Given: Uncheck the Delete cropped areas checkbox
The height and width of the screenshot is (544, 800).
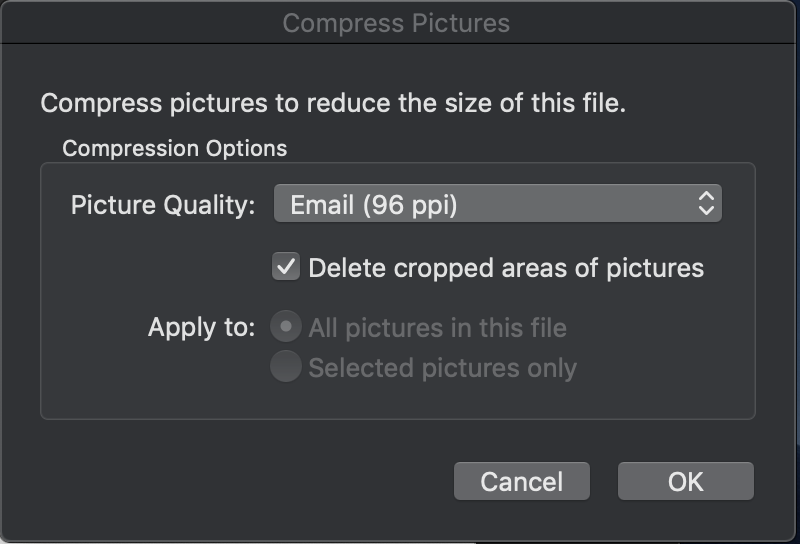Looking at the screenshot, I should pos(286,267).
